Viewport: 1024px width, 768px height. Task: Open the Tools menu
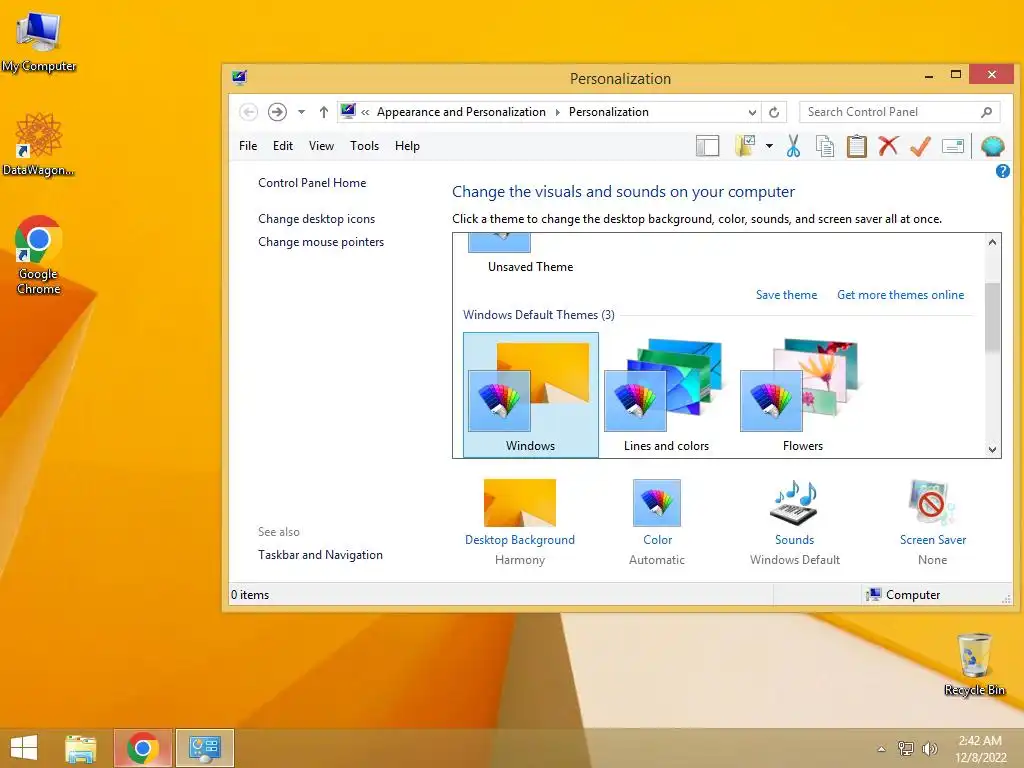click(x=364, y=146)
